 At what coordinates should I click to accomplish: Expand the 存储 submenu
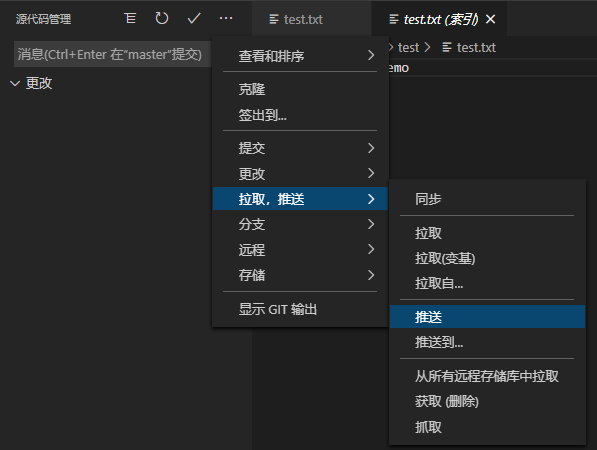tap(300, 275)
